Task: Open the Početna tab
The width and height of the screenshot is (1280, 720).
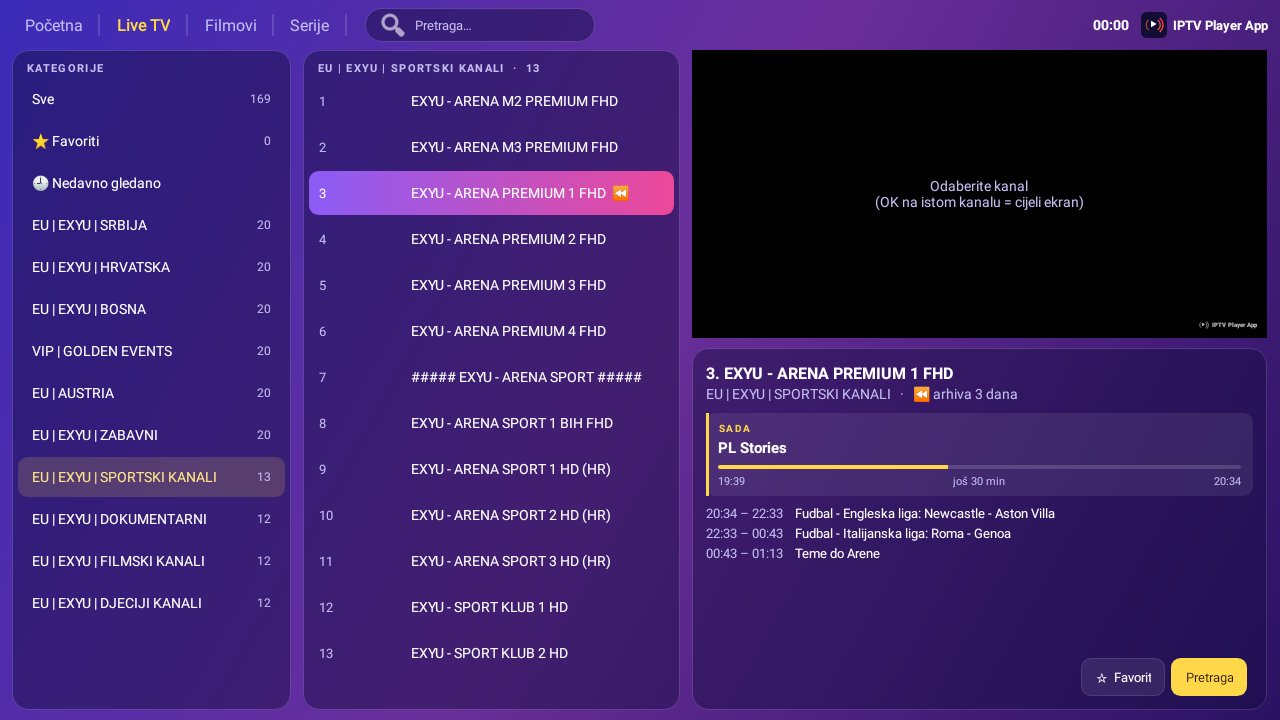Action: click(54, 25)
